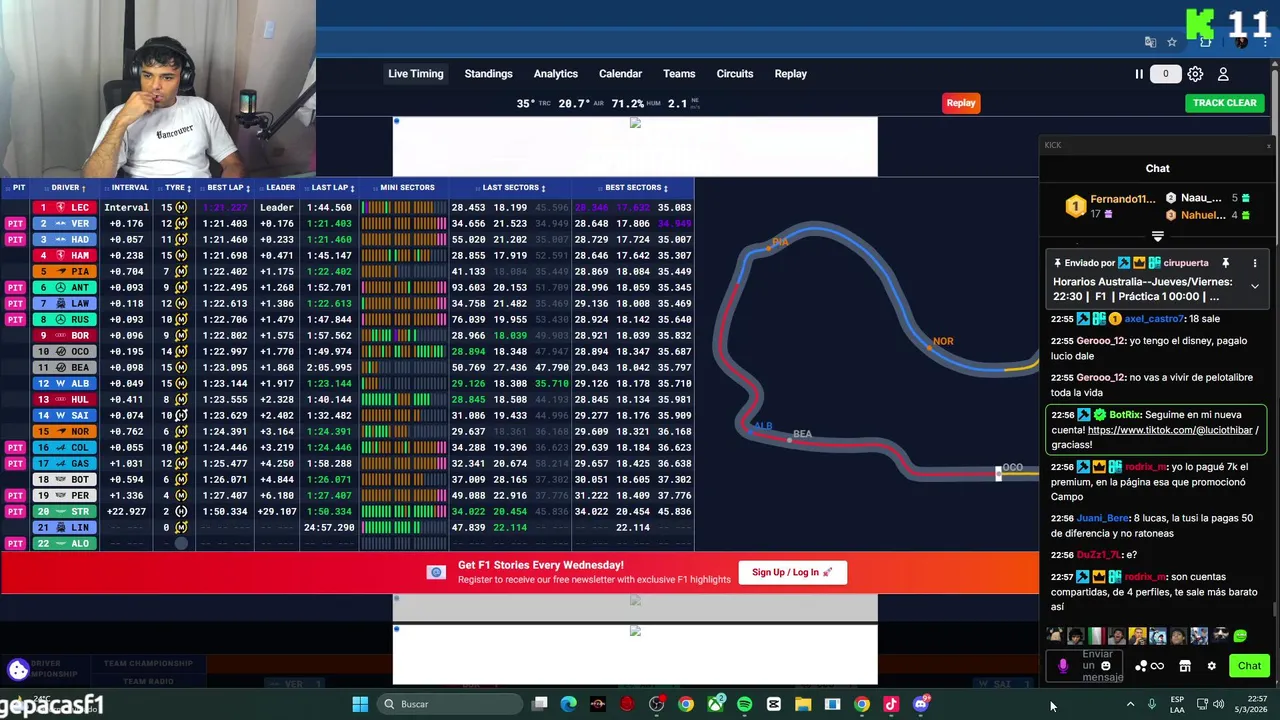Select driver NOR row
1280x720 pixels.
(65, 432)
